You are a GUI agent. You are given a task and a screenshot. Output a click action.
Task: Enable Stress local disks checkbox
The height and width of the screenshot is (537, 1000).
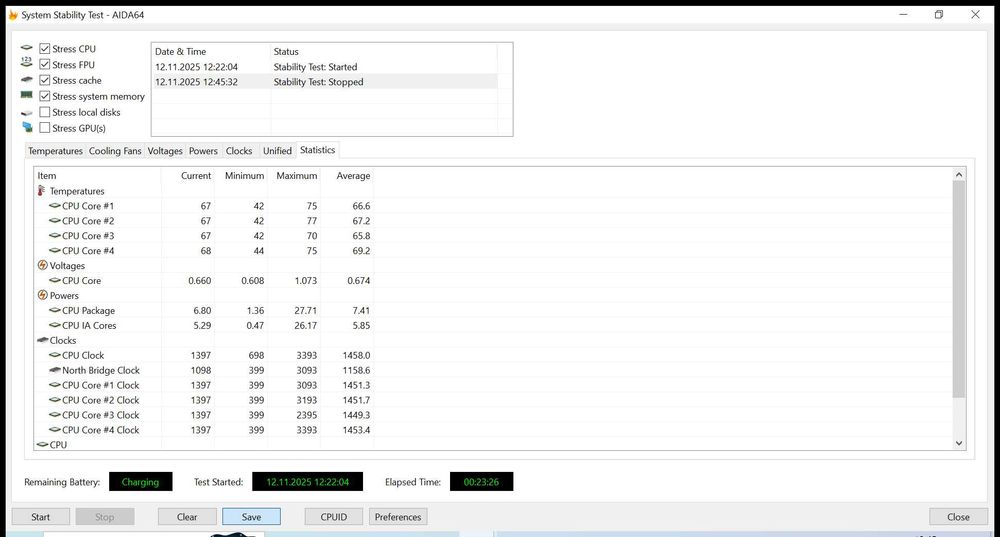(45, 112)
